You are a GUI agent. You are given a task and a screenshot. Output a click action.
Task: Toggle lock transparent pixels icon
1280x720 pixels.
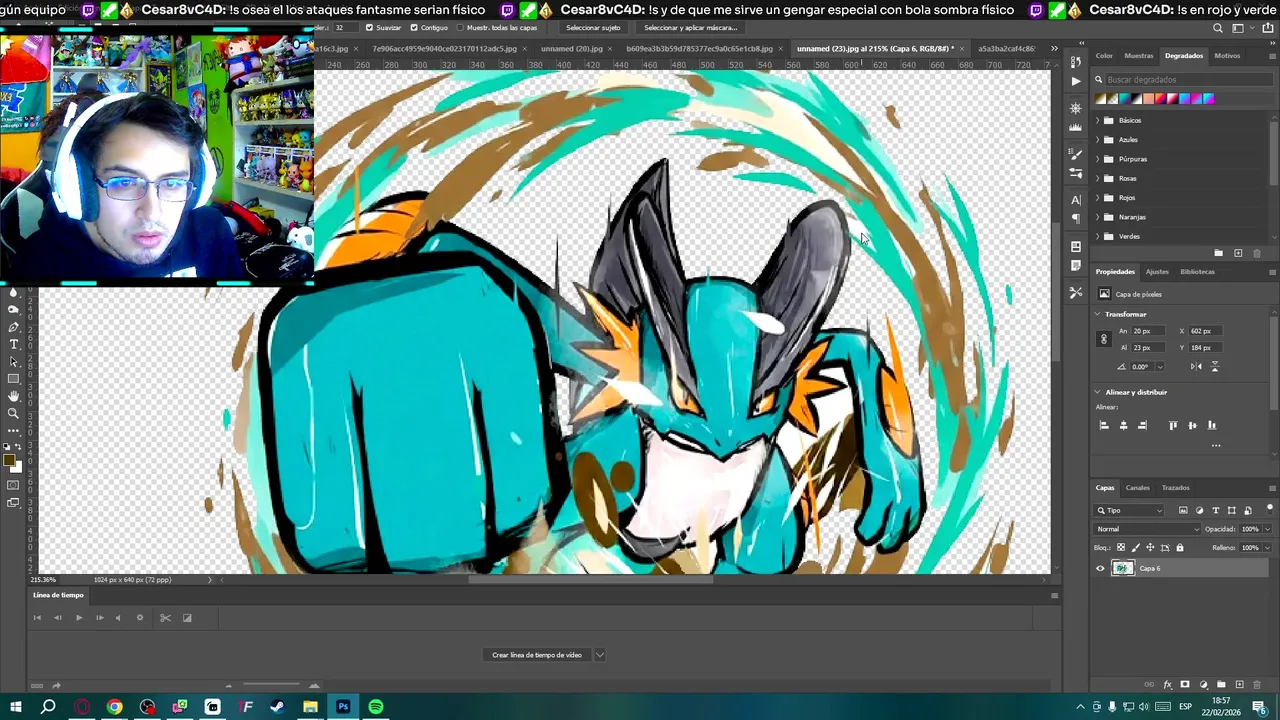click(x=1120, y=548)
